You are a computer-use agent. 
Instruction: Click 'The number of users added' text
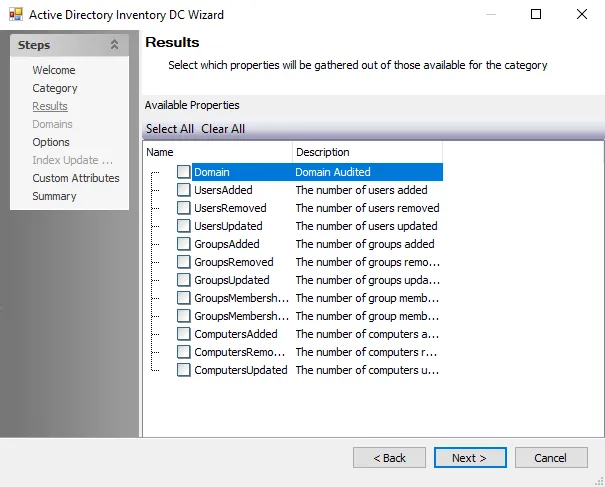[x=362, y=190]
